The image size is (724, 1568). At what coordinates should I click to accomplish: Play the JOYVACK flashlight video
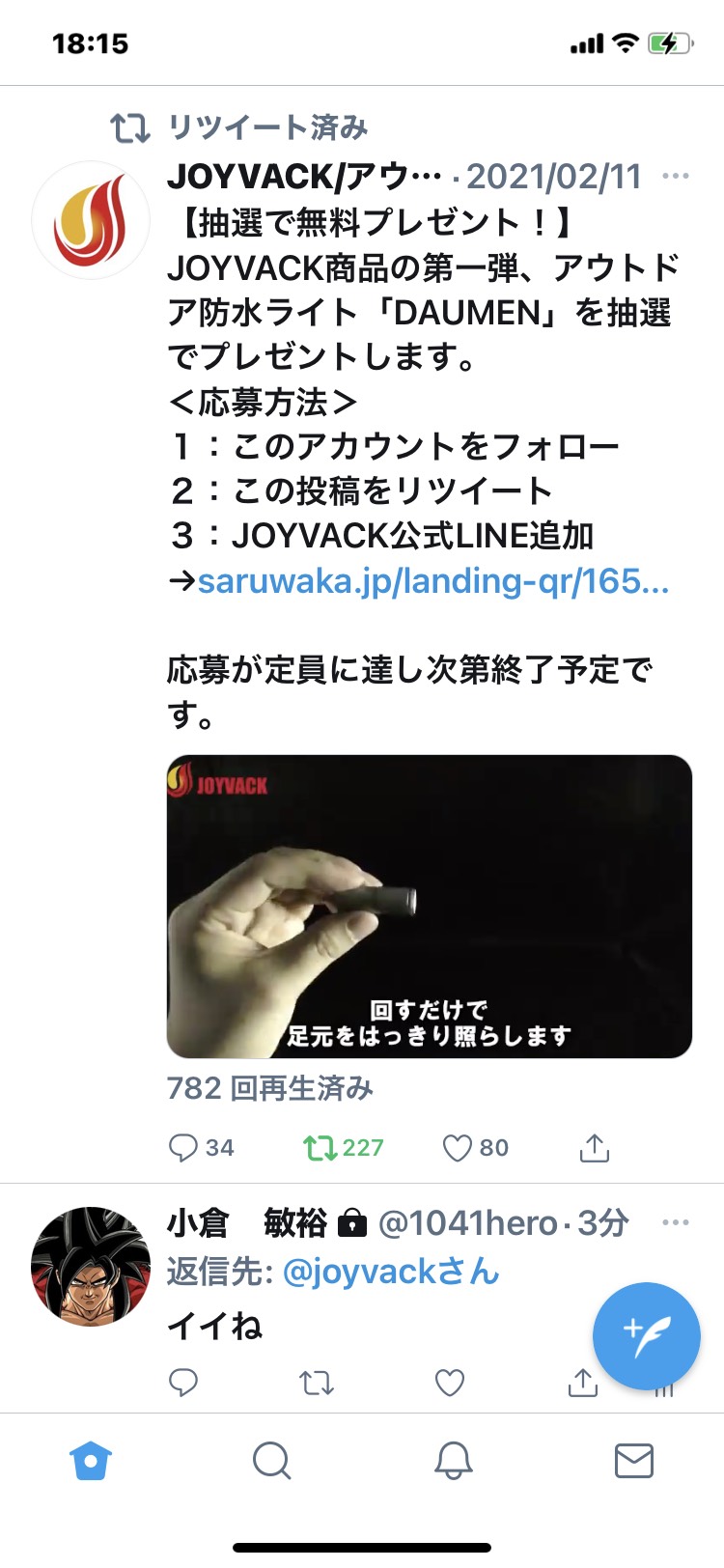[430, 907]
